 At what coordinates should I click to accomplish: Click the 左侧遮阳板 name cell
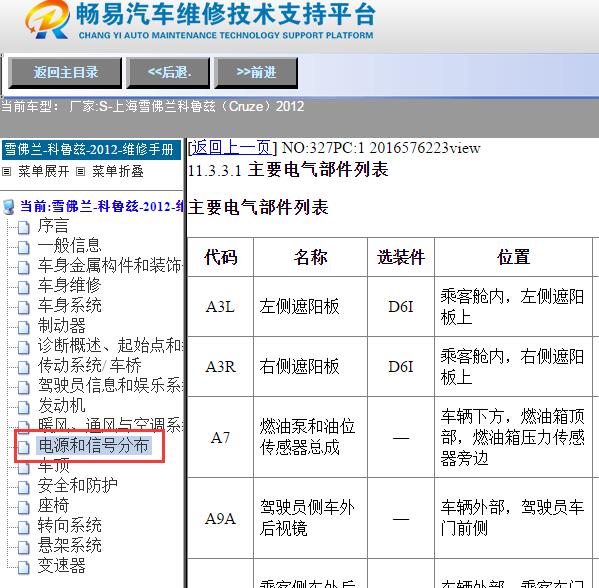(310, 307)
